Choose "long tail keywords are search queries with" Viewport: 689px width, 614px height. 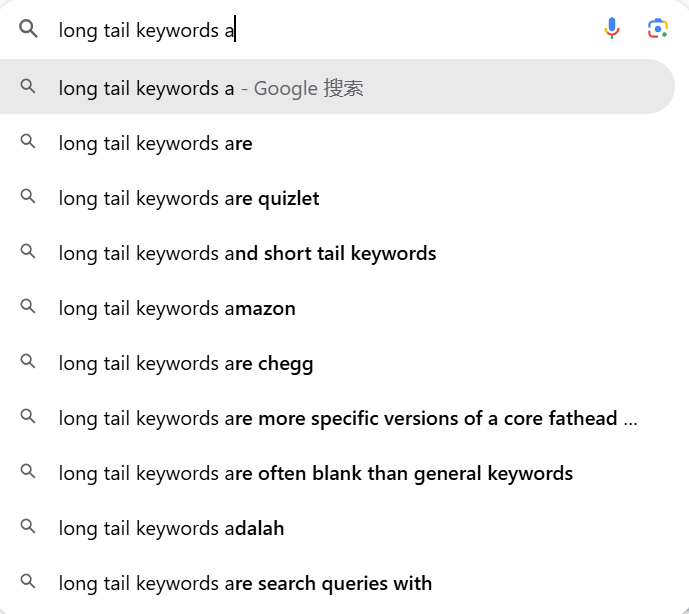(x=245, y=583)
